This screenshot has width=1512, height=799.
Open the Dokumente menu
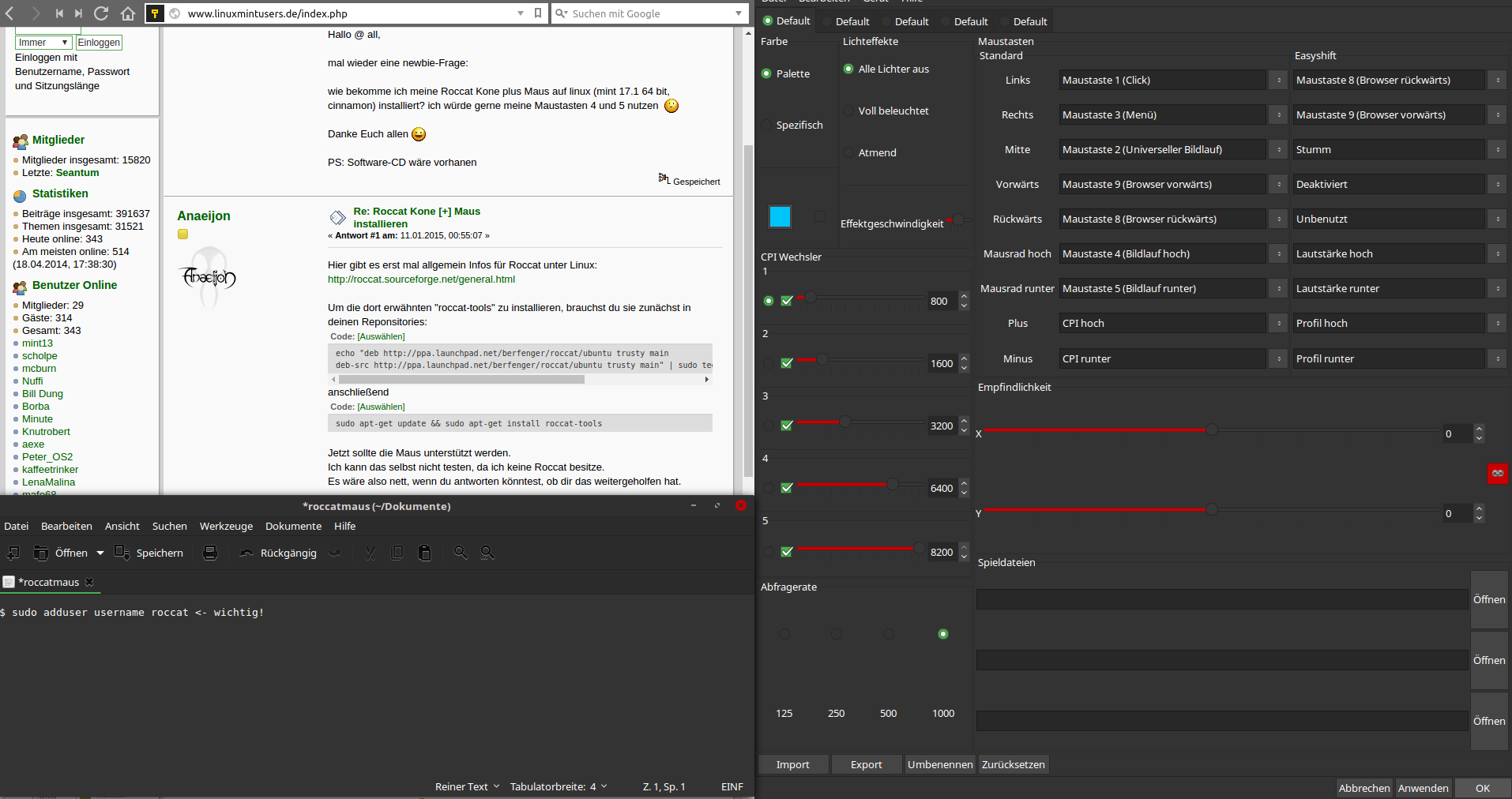click(293, 526)
